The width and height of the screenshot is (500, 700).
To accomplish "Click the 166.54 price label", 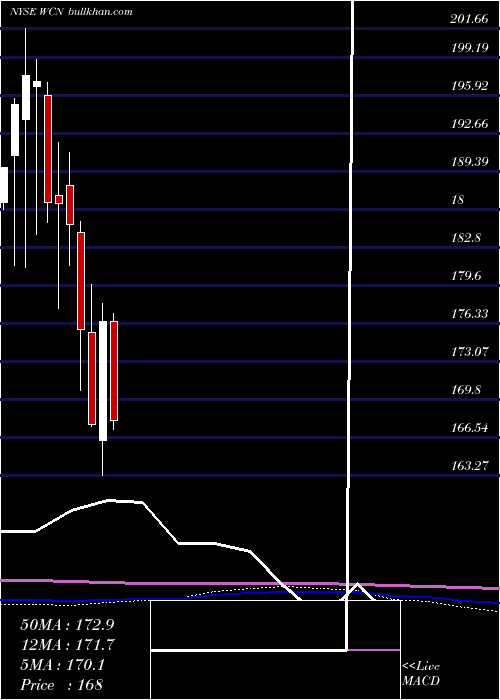I will pyautogui.click(x=469, y=428).
